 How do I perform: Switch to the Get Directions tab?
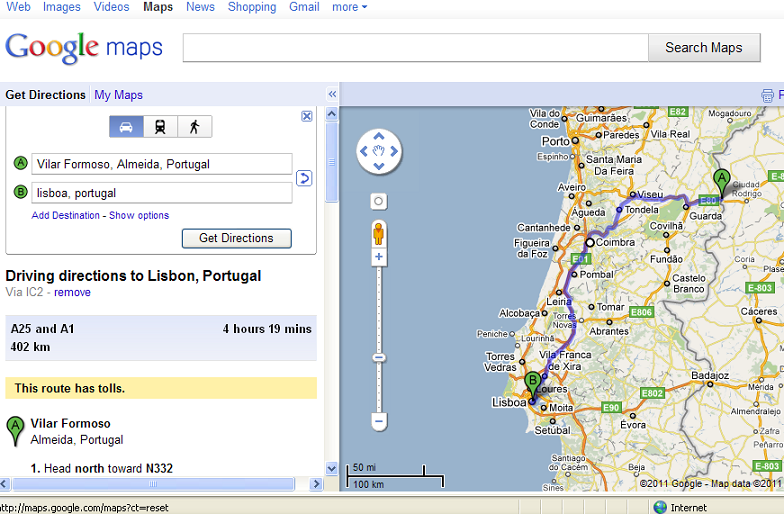point(46,94)
